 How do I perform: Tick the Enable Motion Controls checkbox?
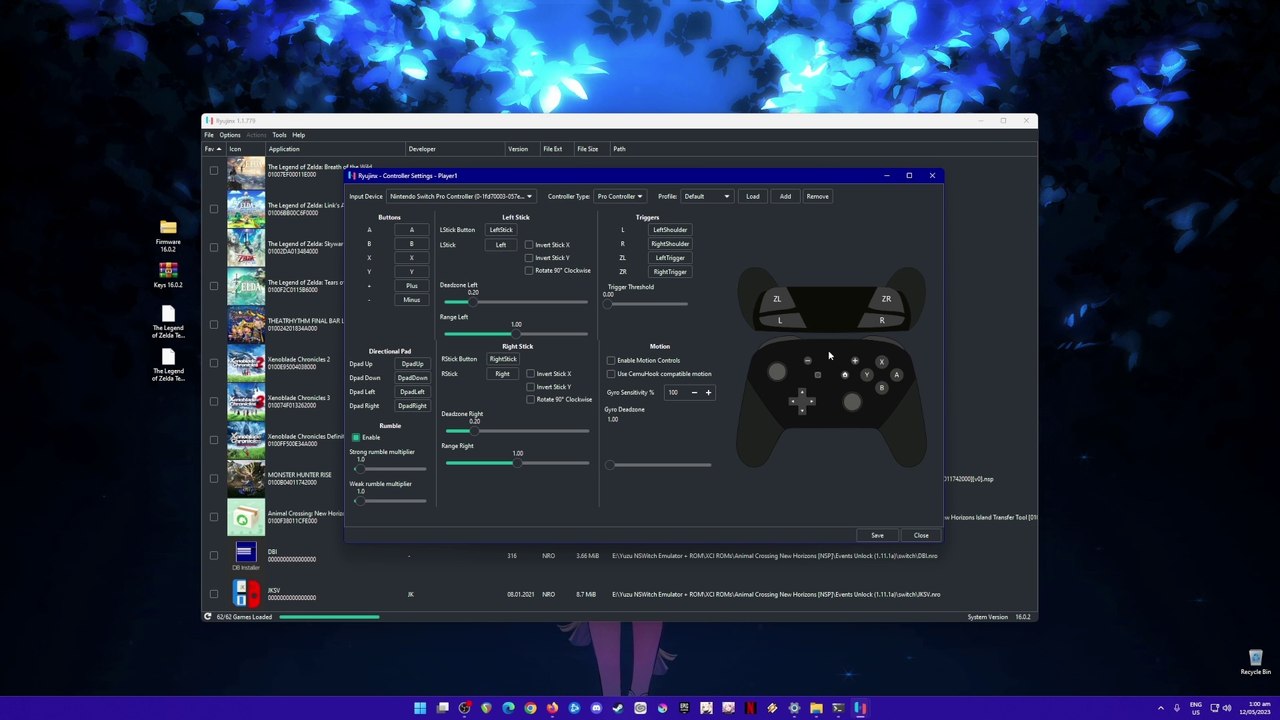tap(611, 360)
